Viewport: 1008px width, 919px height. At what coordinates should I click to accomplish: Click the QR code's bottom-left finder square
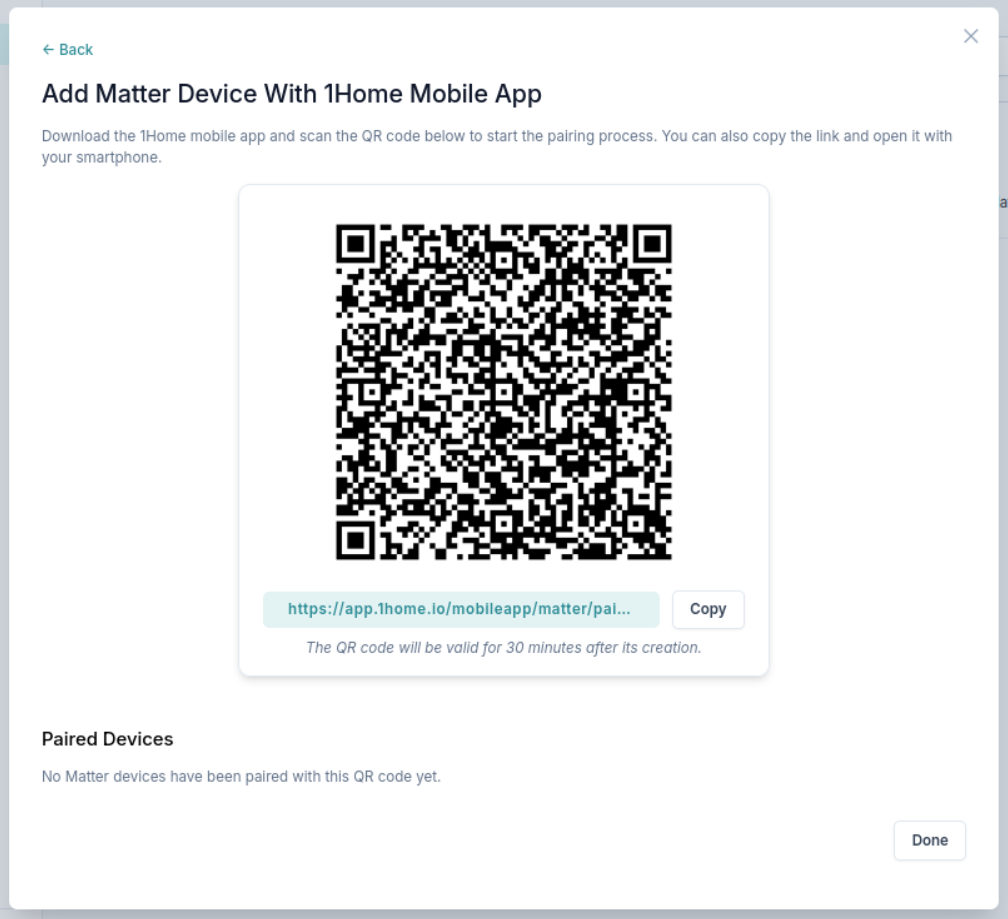click(x=355, y=540)
